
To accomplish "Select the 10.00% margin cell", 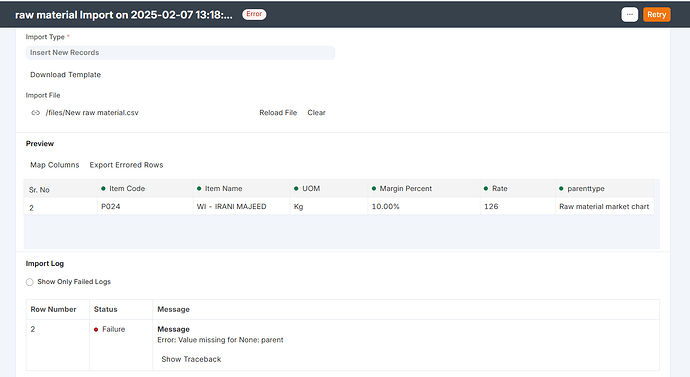I will pos(424,206).
